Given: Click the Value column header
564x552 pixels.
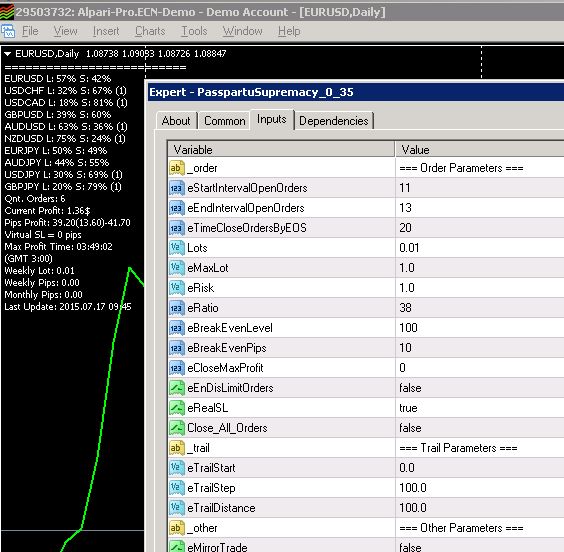Looking at the screenshot, I should [x=479, y=150].
